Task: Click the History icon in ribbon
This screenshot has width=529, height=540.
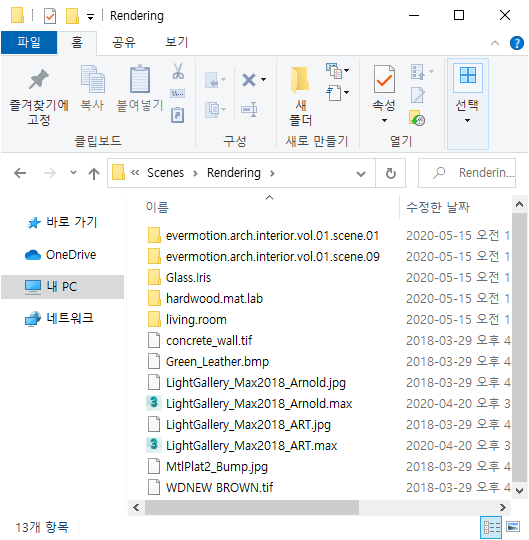Action: tap(417, 118)
